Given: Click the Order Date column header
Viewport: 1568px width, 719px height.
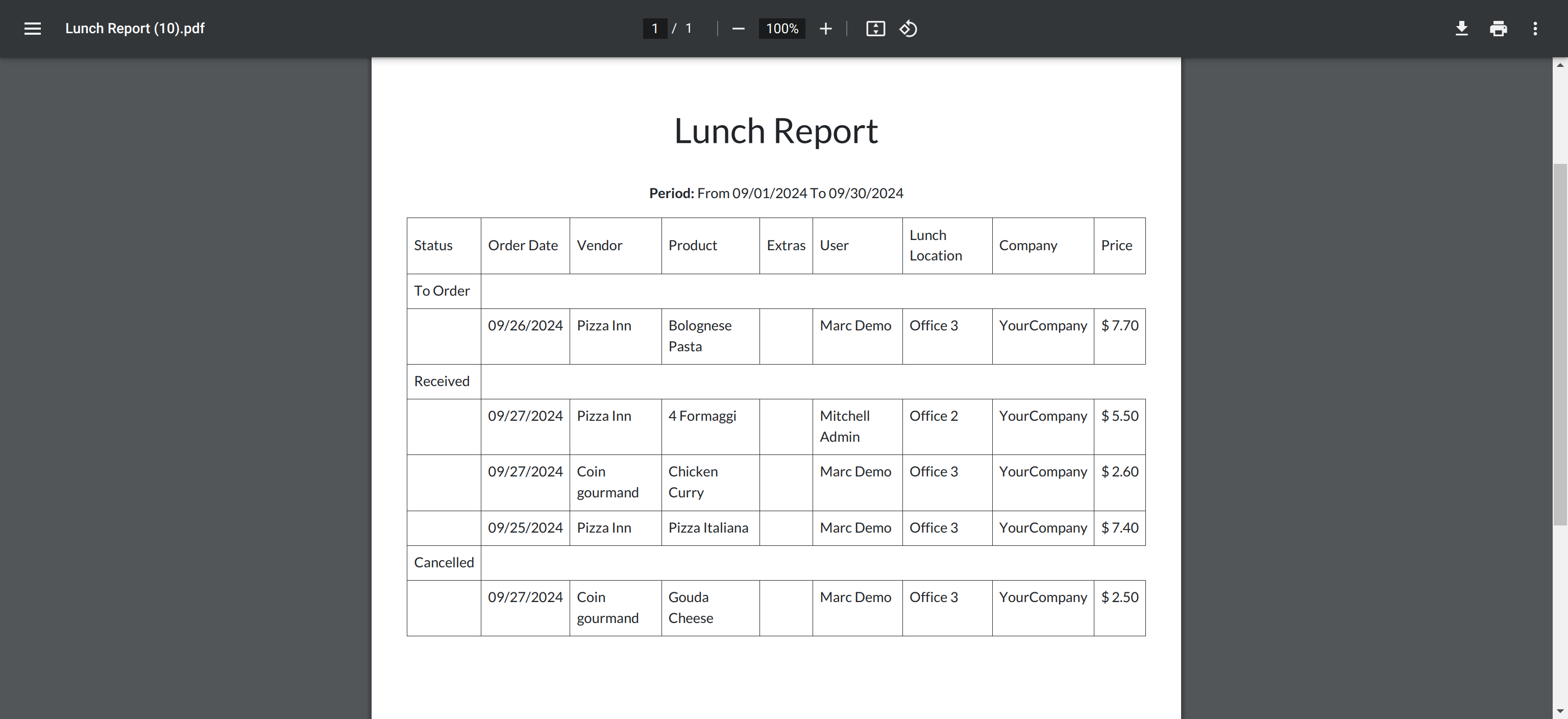Looking at the screenshot, I should click(523, 245).
